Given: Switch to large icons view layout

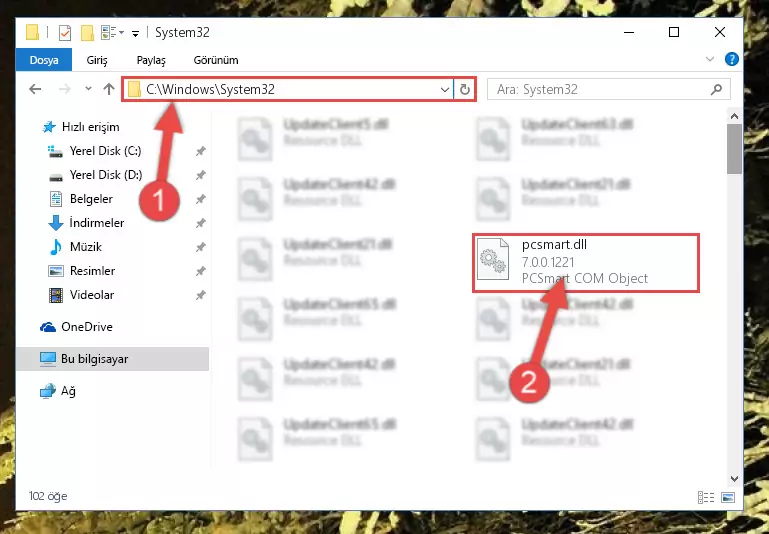Looking at the screenshot, I should click(728, 497).
